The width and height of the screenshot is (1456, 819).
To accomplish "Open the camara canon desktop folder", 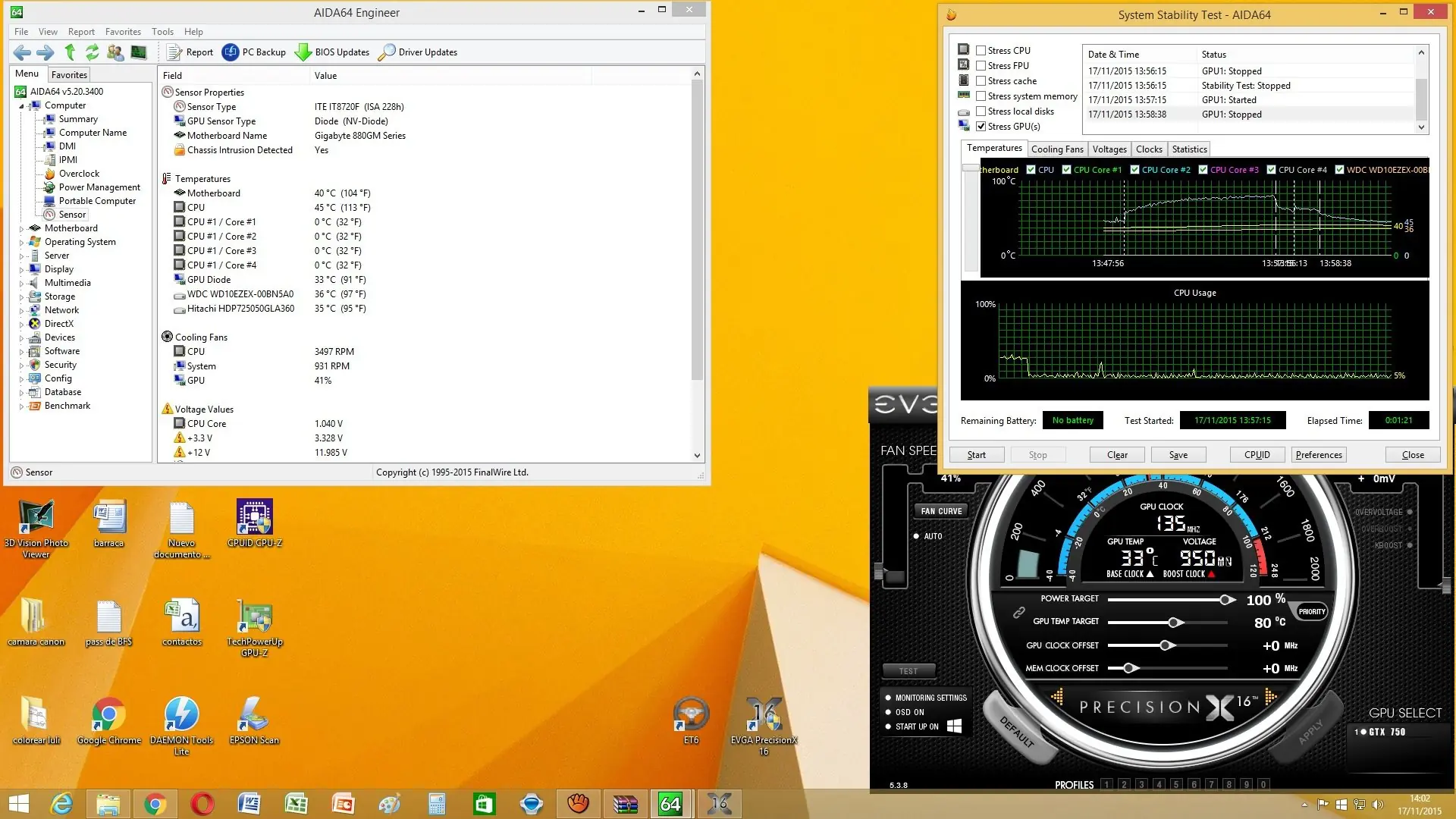I will (36, 623).
